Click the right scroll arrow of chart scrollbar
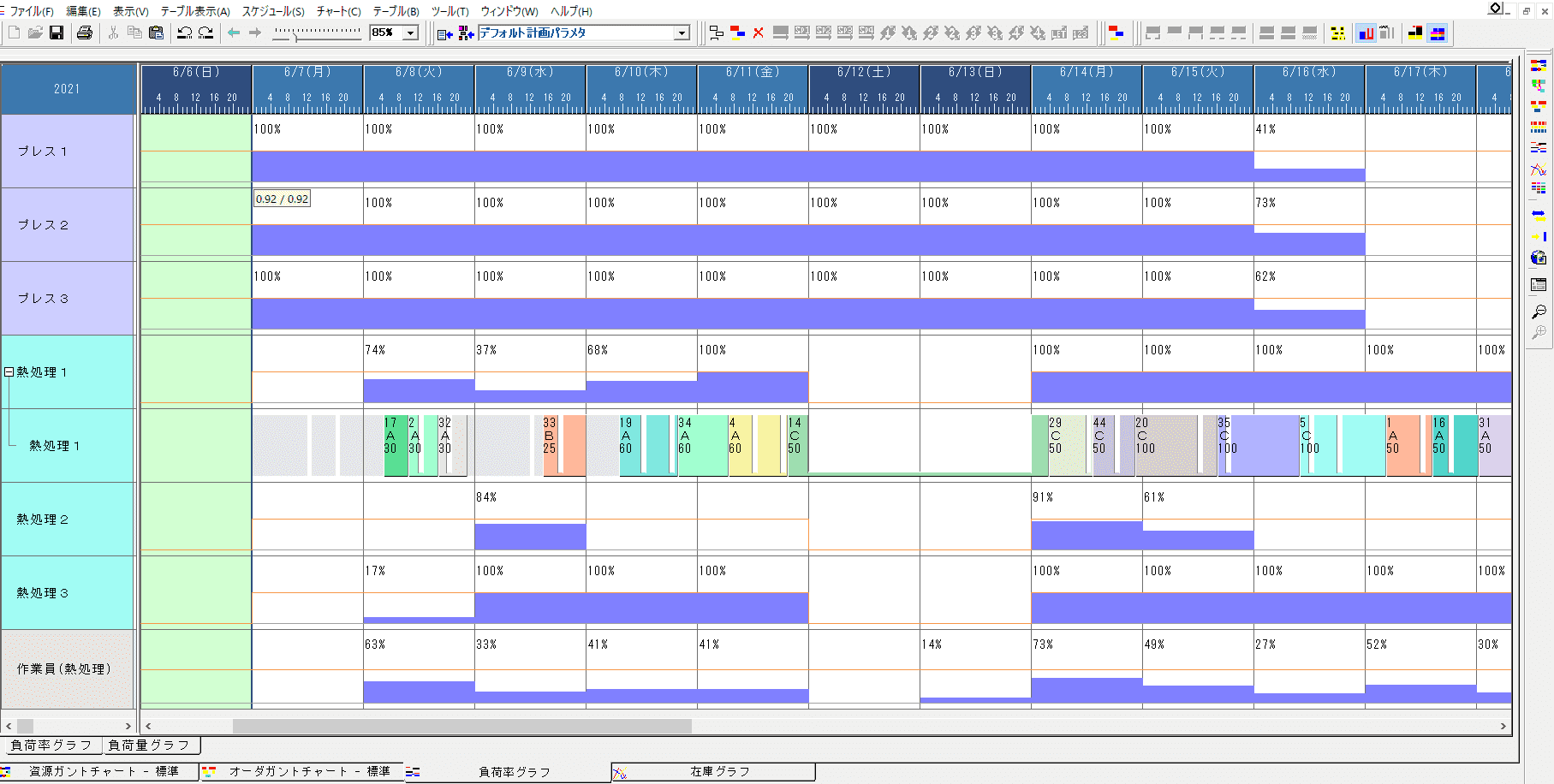Viewport: 1554px width, 784px height. (1503, 726)
